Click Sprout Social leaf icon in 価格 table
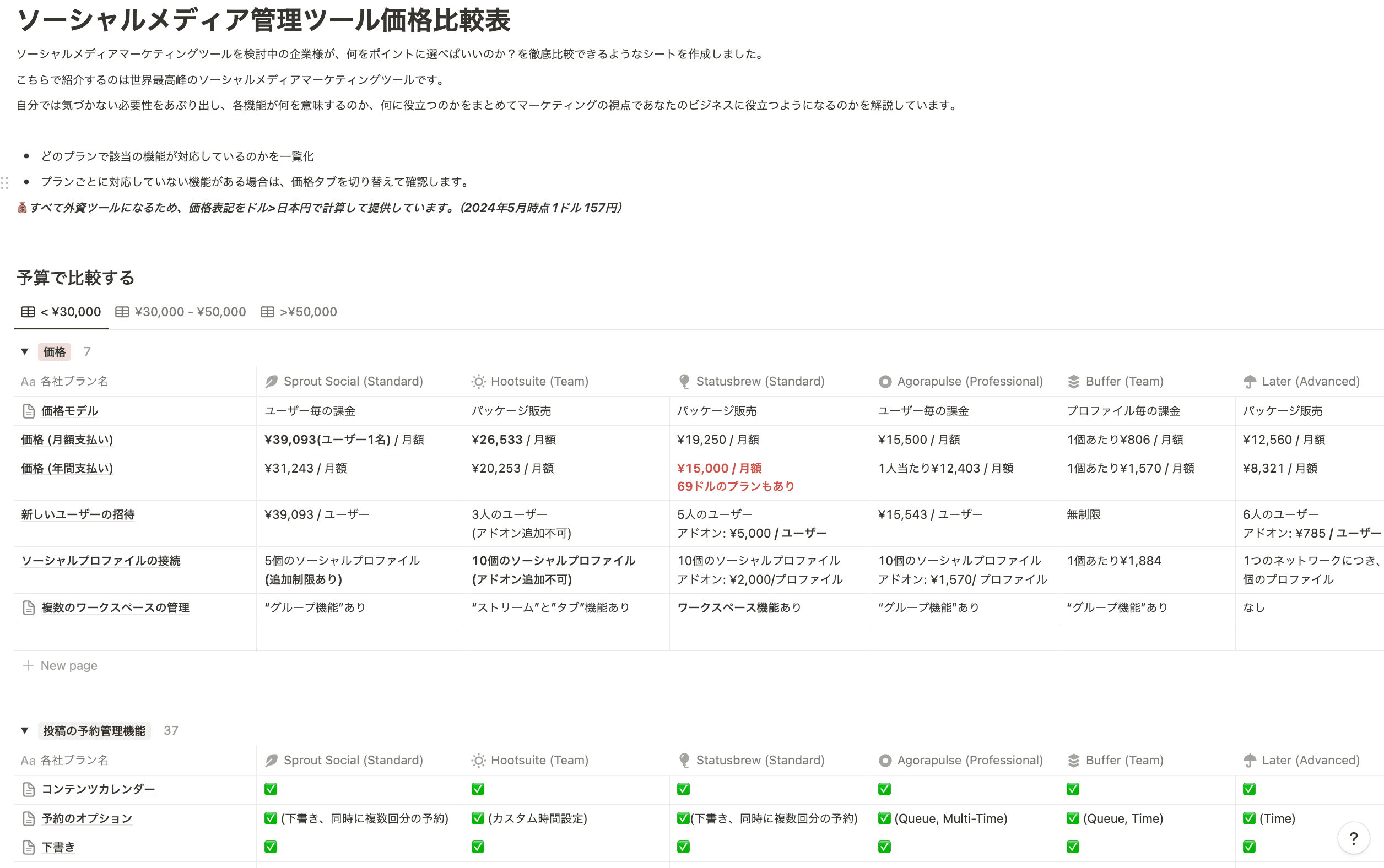This screenshot has width=1384, height=868. tap(271, 382)
